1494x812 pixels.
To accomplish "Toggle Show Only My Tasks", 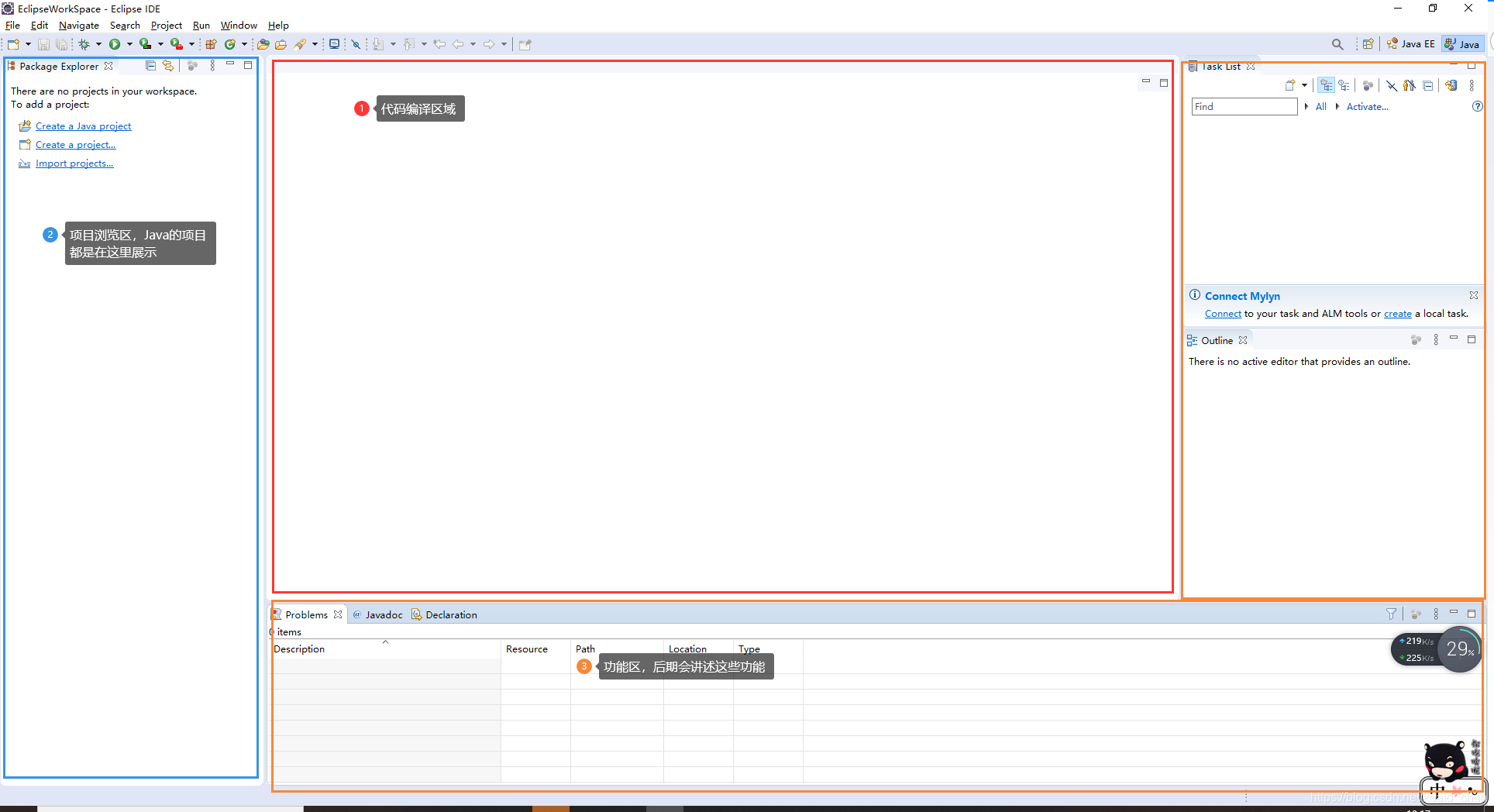I will coord(1410,86).
